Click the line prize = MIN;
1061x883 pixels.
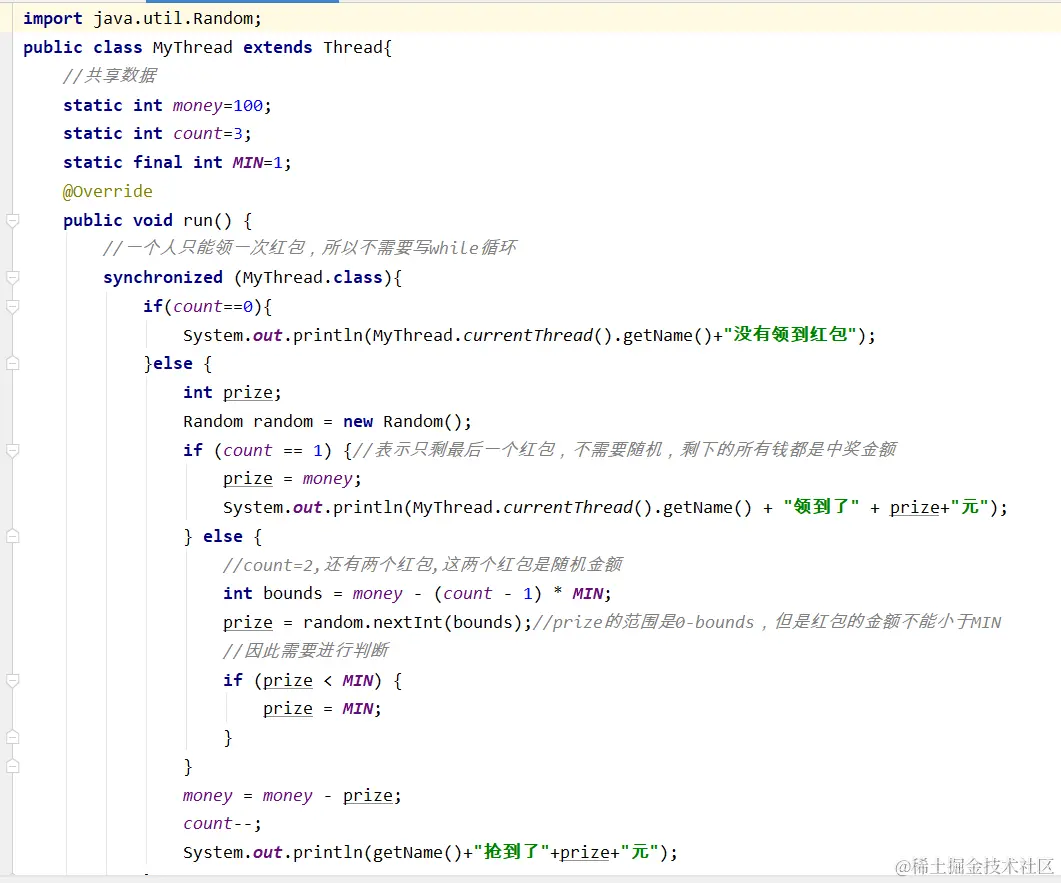point(322,709)
